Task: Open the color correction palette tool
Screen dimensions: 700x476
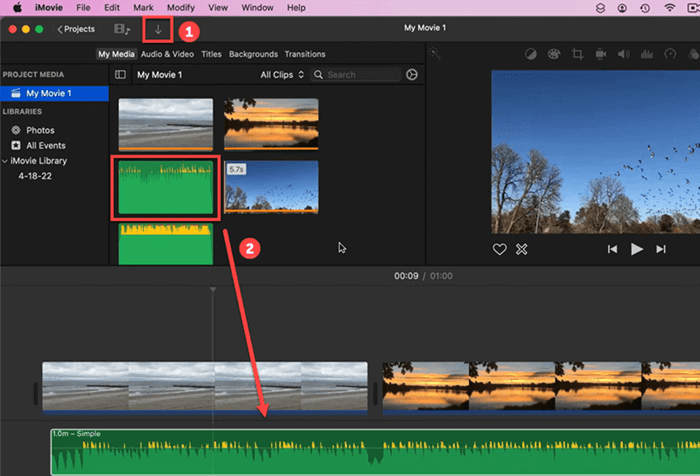Action: (554, 54)
